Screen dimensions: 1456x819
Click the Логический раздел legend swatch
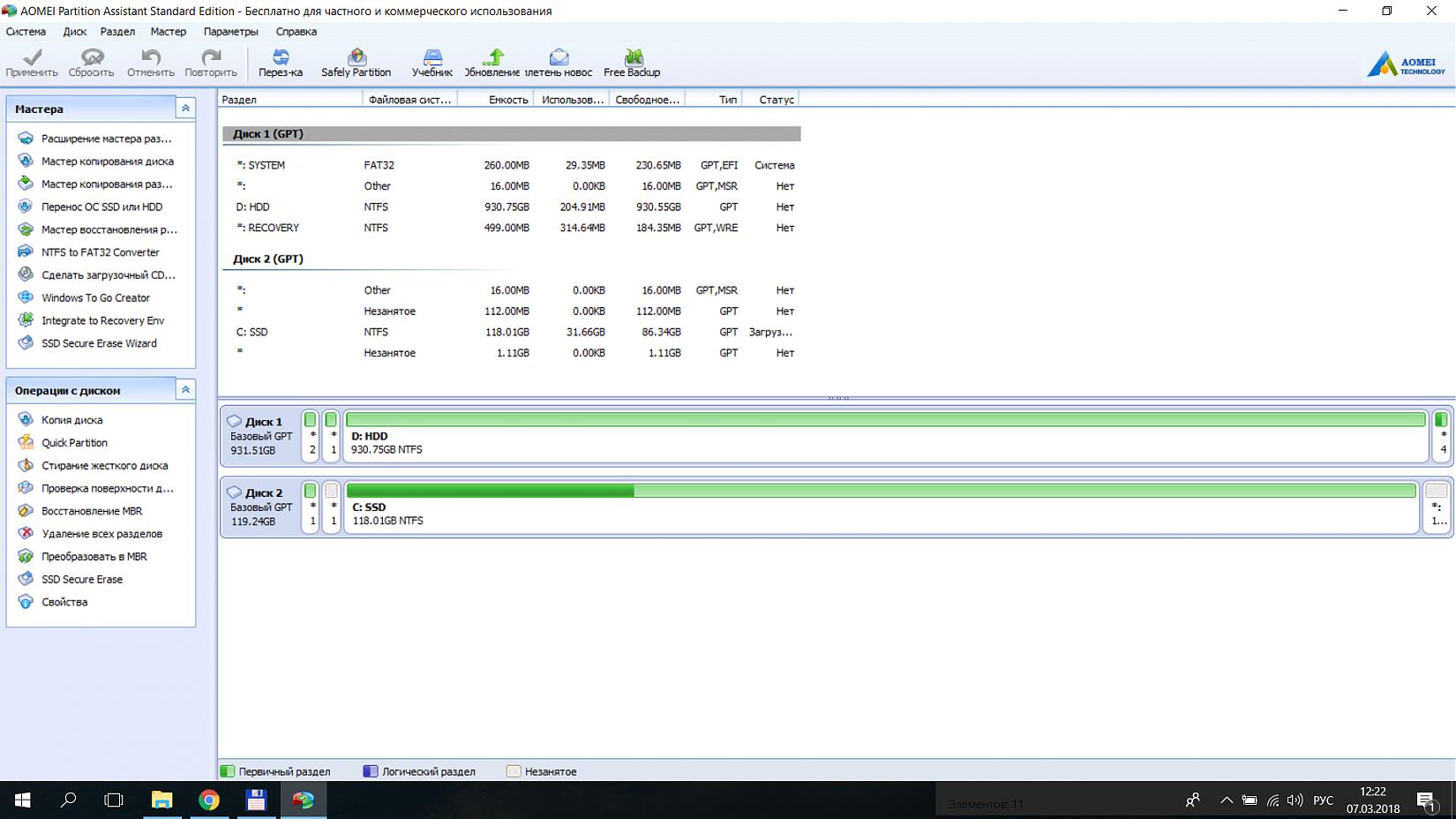point(371,771)
